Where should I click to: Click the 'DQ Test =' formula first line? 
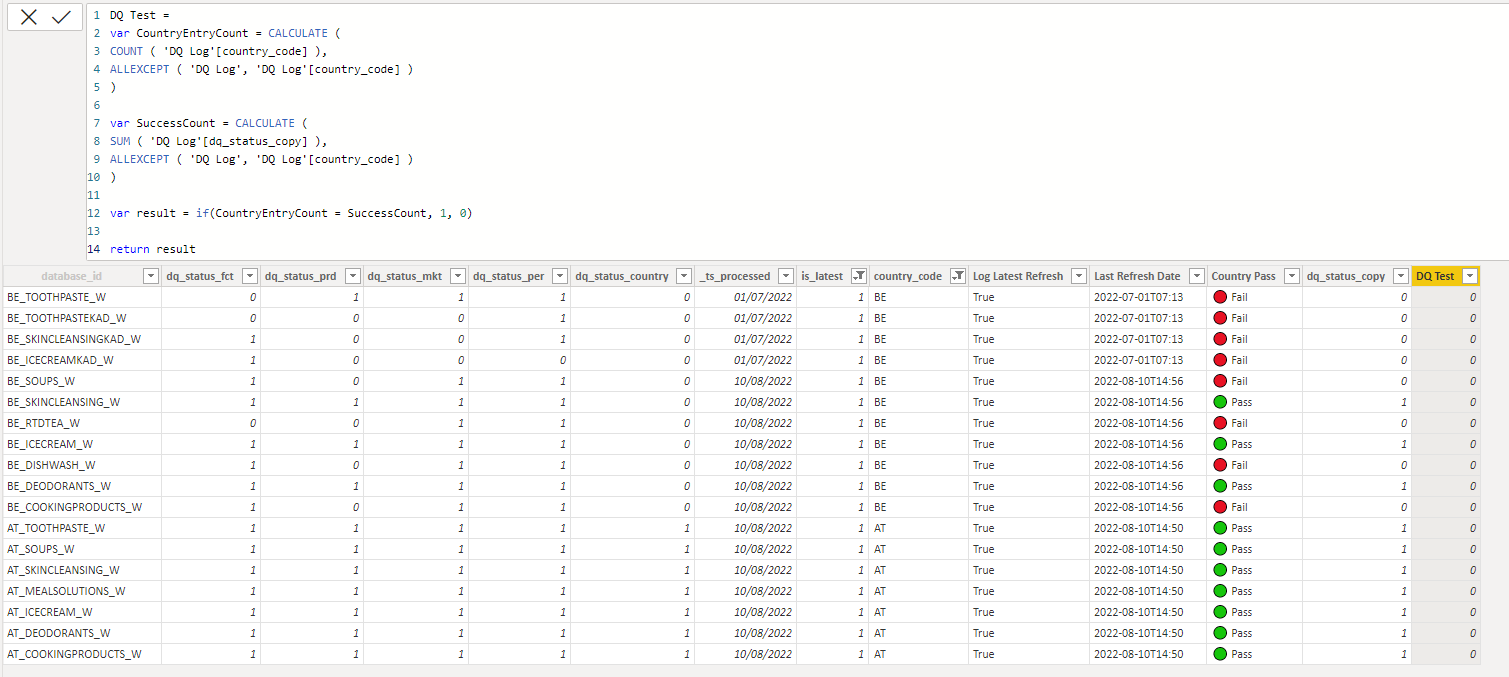coord(140,15)
